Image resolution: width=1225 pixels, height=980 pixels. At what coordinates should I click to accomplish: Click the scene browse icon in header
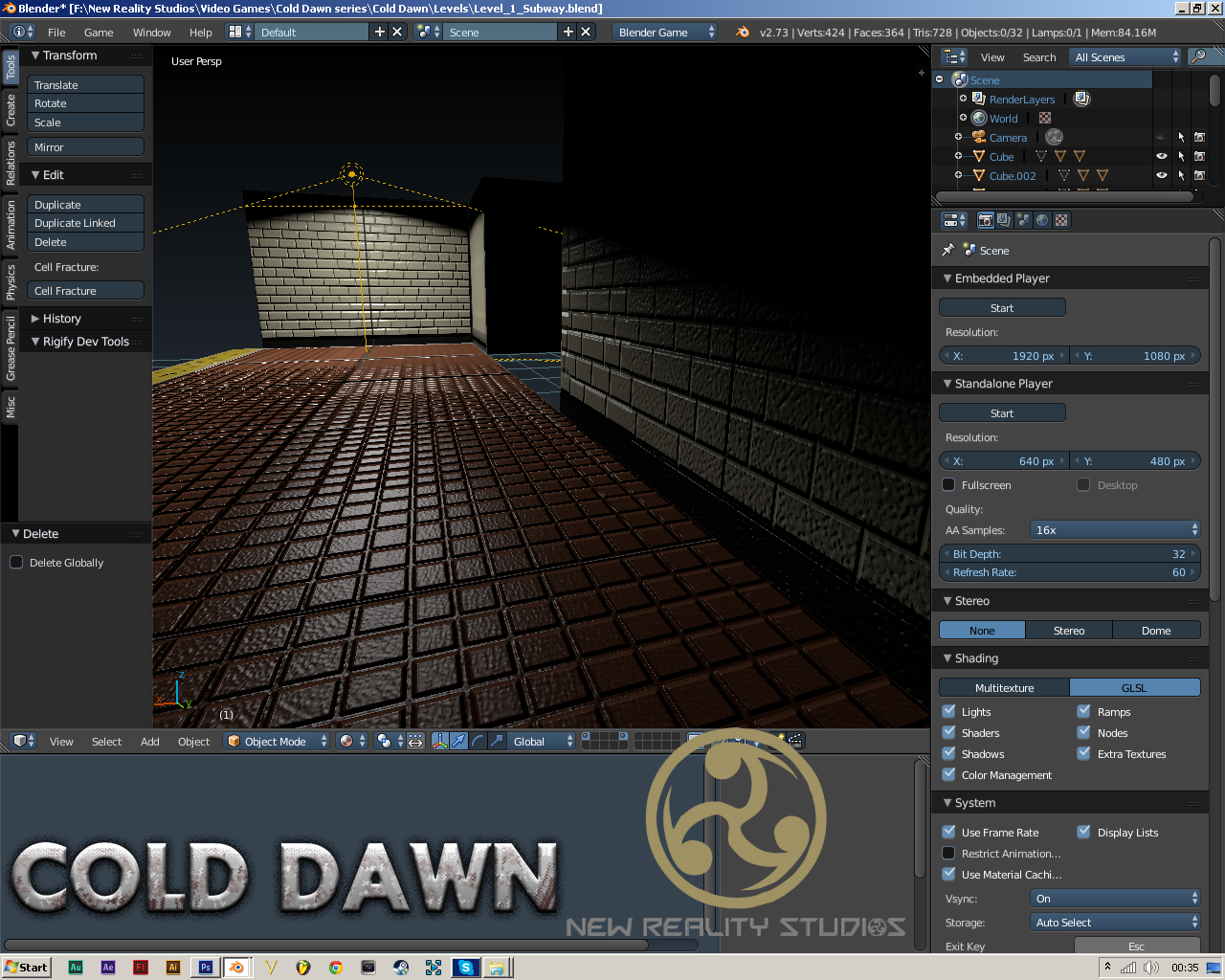pos(428,32)
